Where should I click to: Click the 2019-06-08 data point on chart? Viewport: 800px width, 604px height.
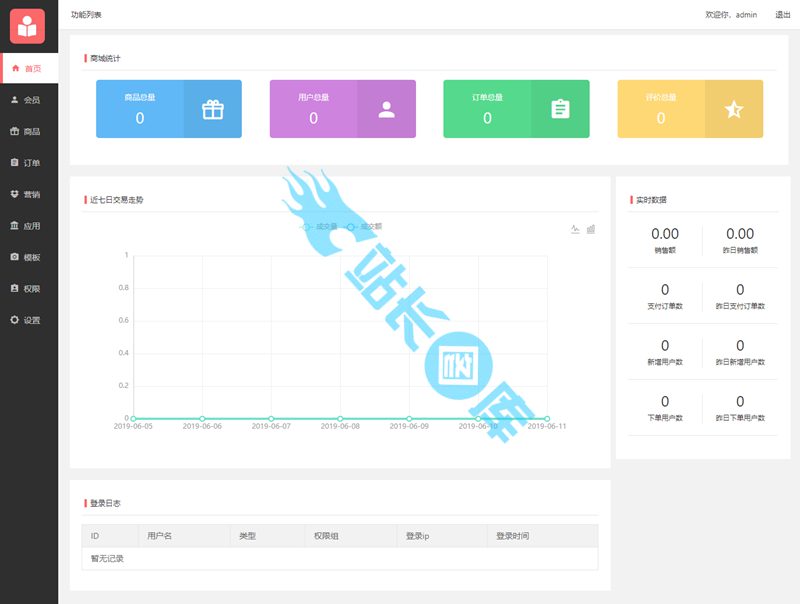340,418
